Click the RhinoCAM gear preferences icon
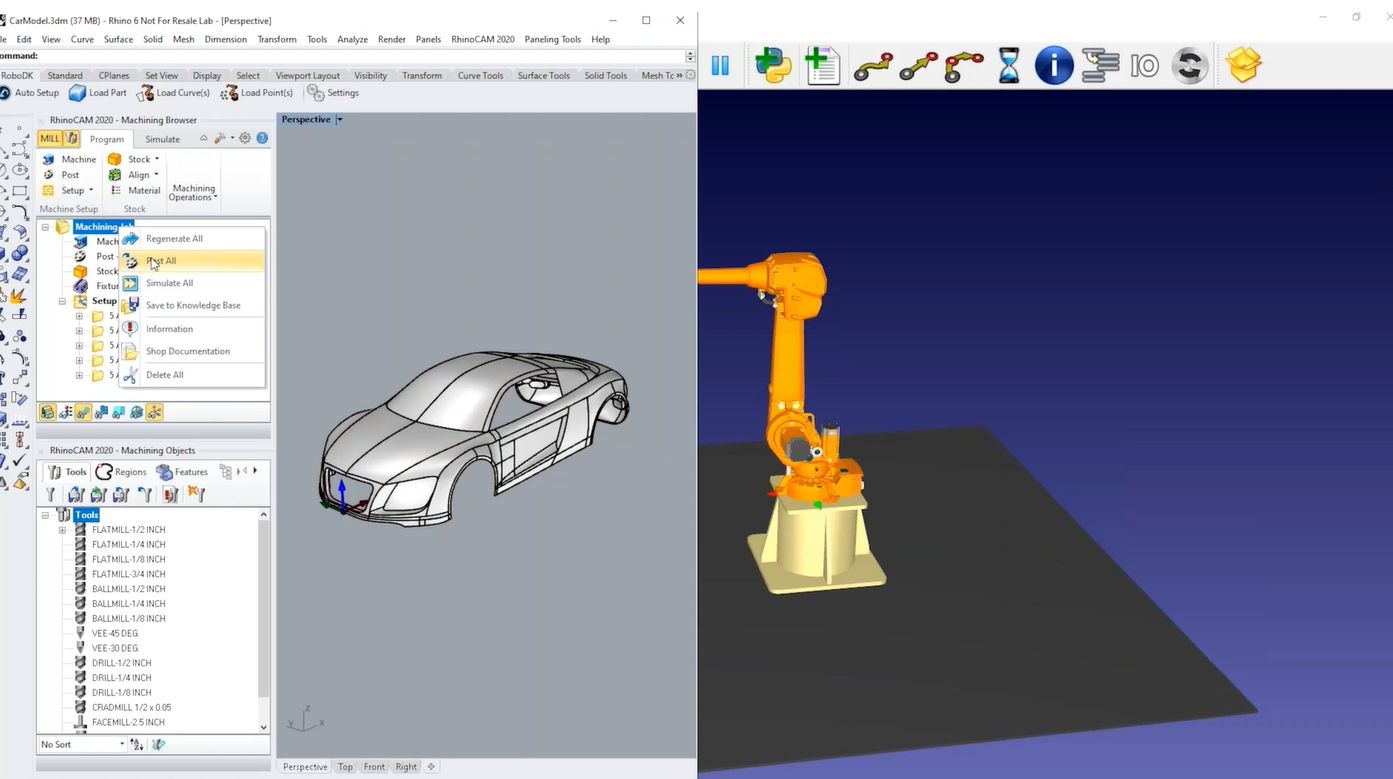This screenshot has height=779, width=1393. [245, 138]
